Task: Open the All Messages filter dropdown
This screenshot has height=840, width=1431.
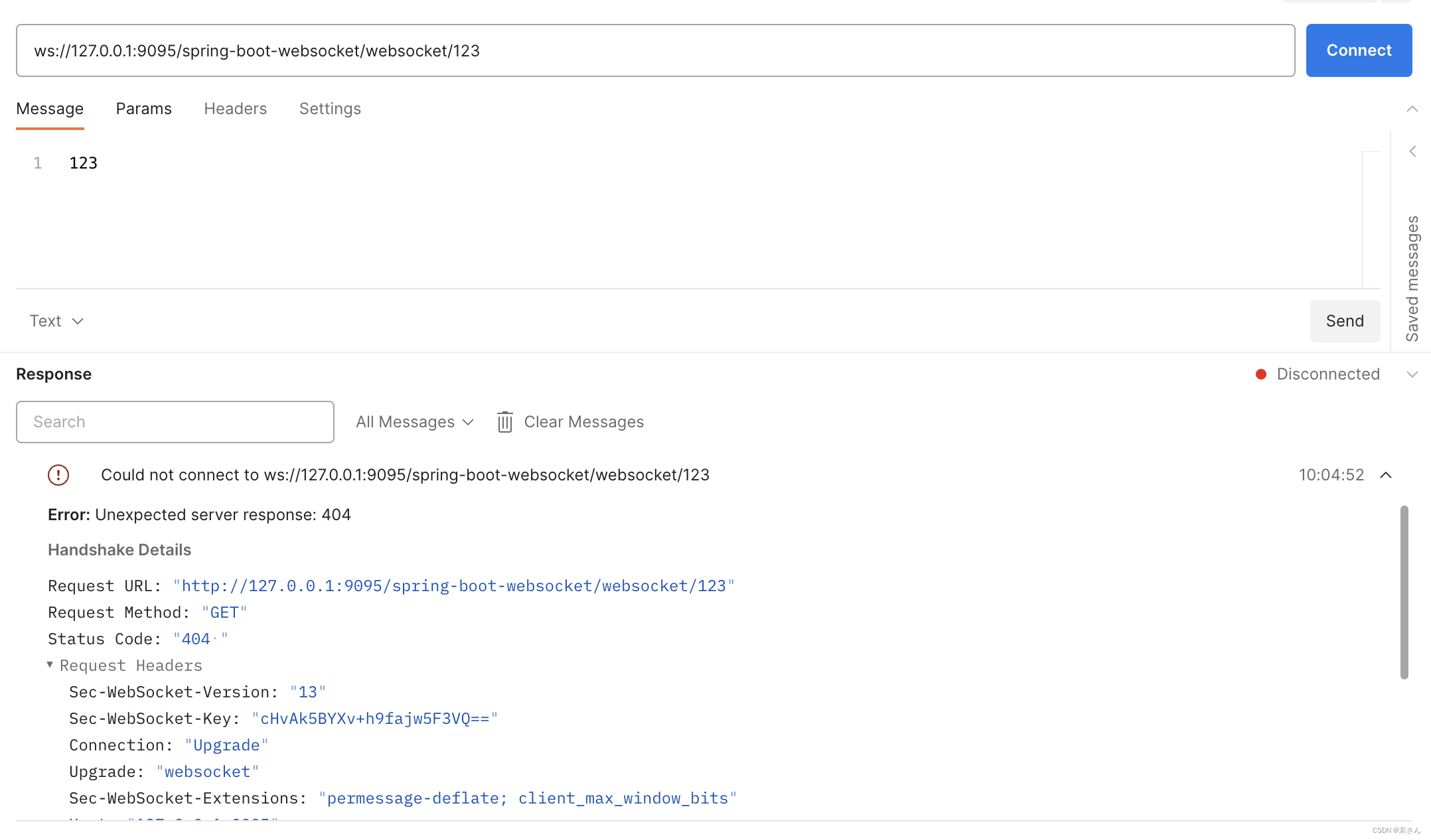Action: pos(413,421)
